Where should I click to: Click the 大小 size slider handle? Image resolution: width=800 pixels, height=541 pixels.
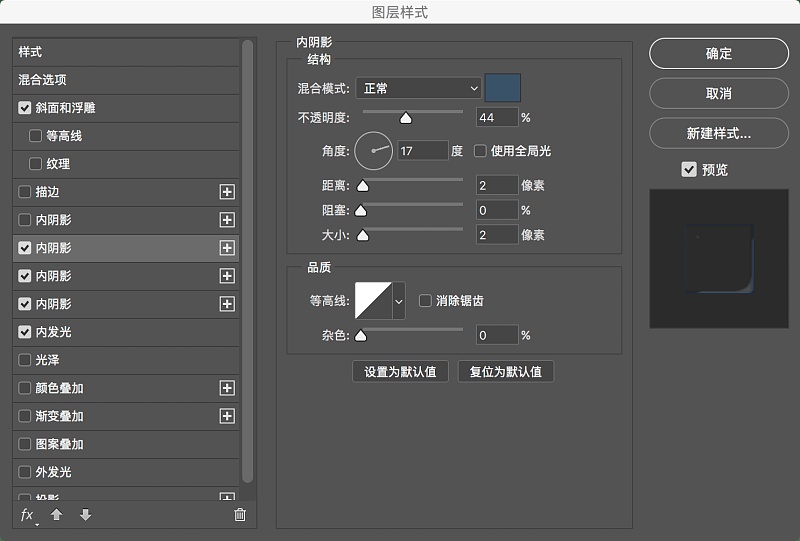363,235
